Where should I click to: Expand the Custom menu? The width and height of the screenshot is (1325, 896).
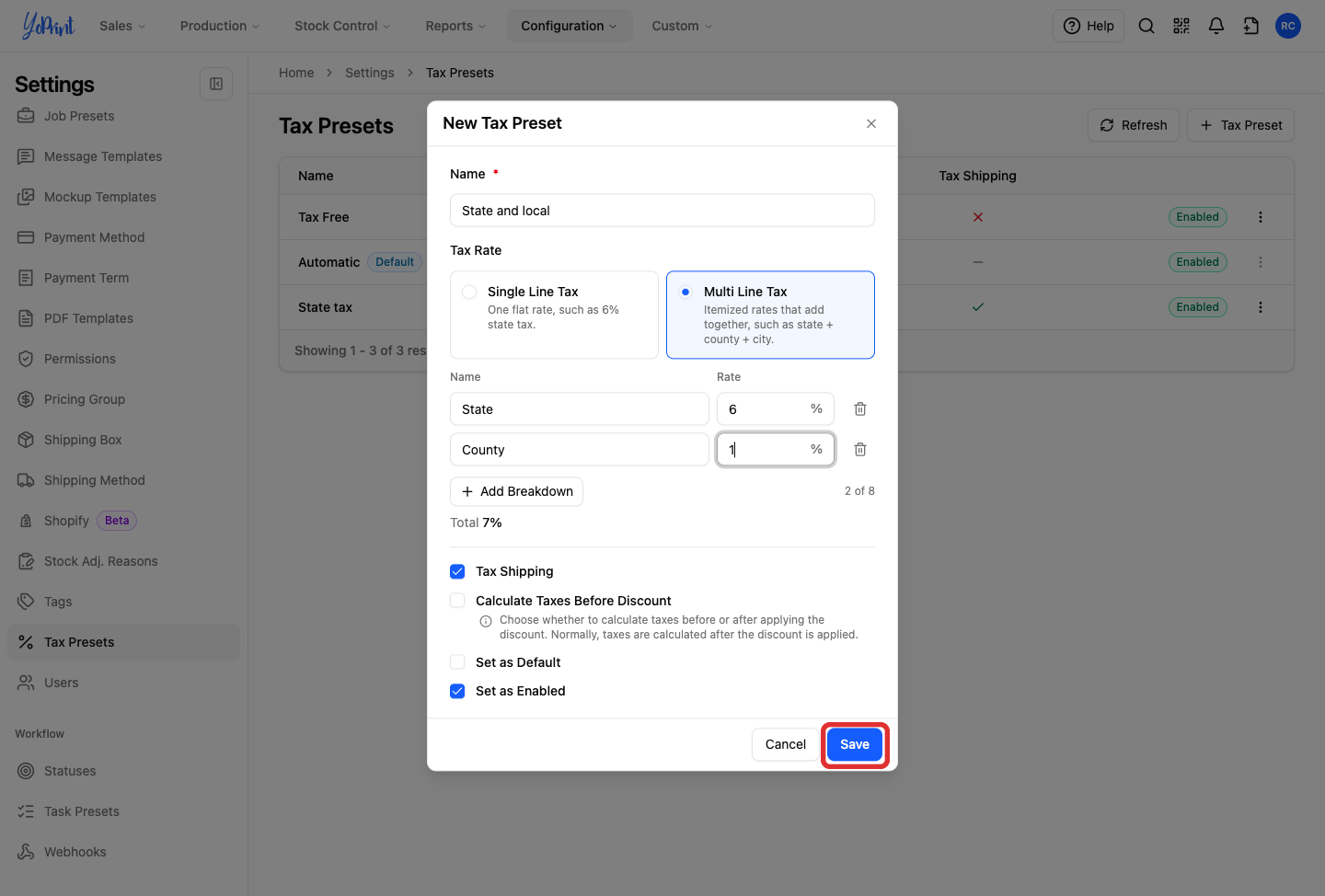tap(682, 26)
